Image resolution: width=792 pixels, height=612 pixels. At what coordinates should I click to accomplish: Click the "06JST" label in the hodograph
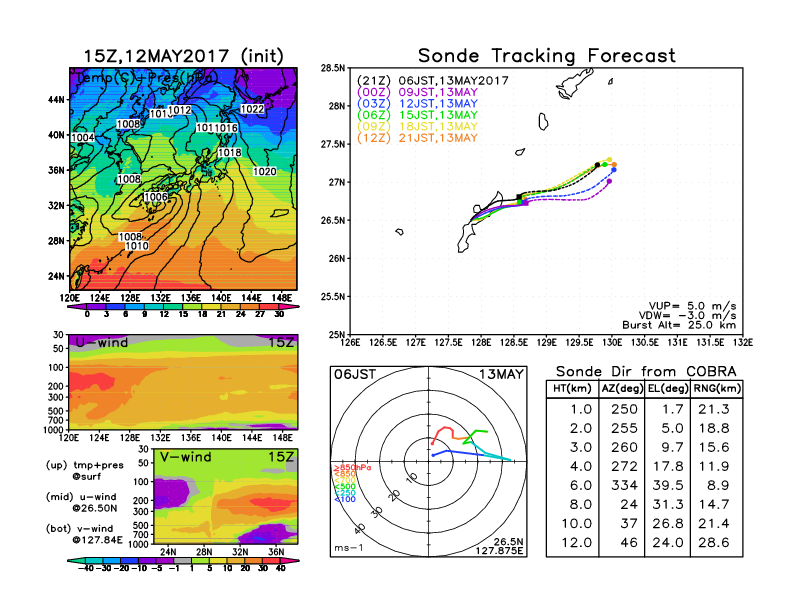coord(355,375)
